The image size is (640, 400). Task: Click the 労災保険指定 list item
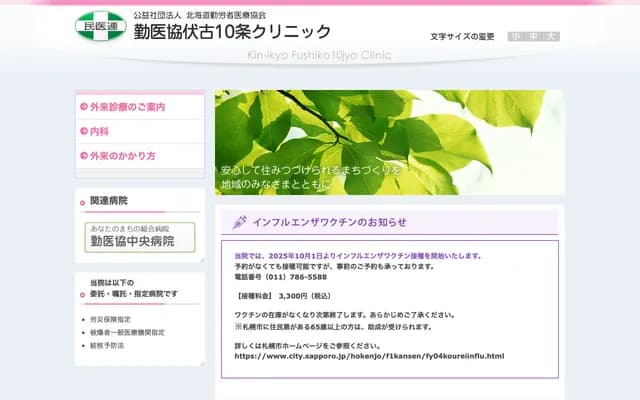pyautogui.click(x=110, y=320)
